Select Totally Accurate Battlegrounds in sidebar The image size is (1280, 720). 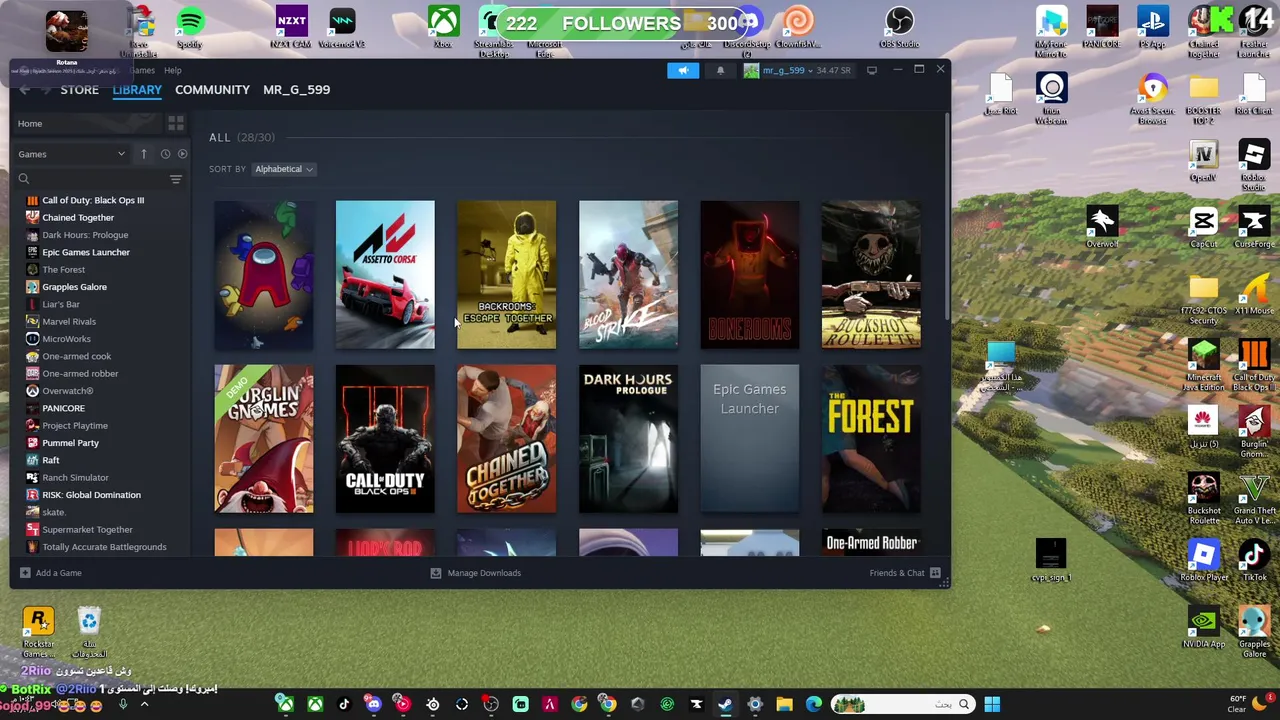coord(104,547)
